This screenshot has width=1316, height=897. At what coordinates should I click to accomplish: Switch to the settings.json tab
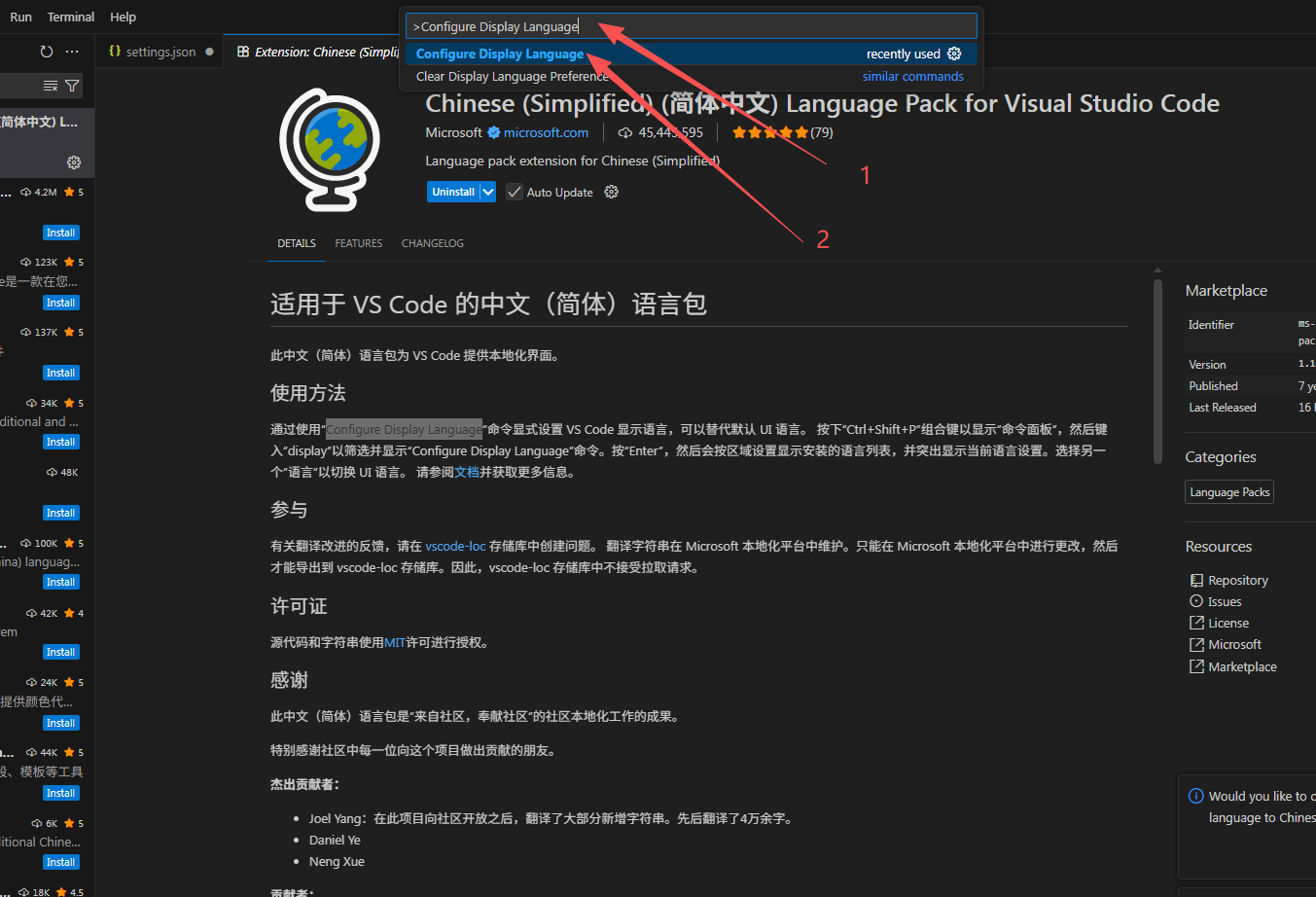160,52
